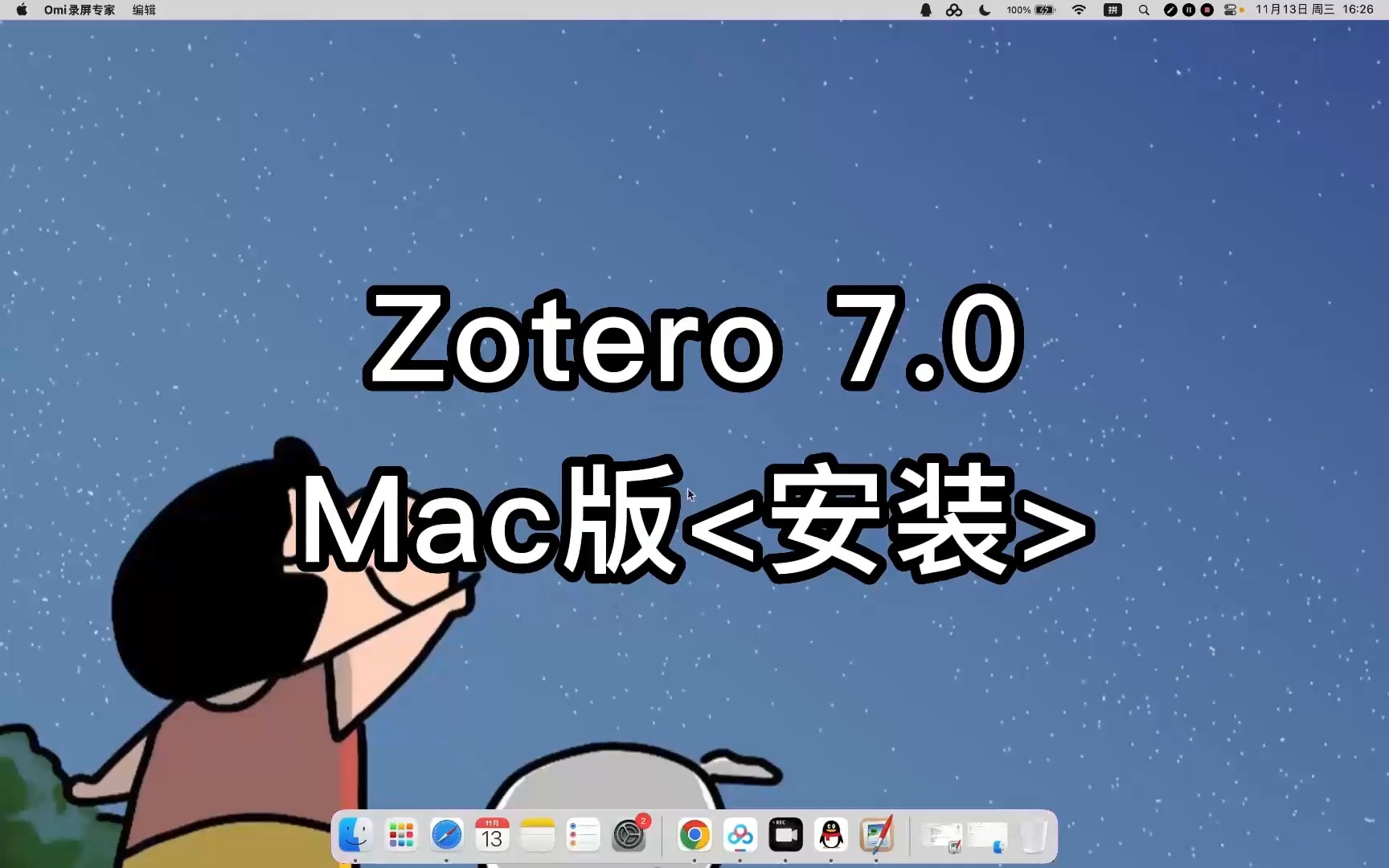The height and width of the screenshot is (868, 1389).
Task: Pause the screen recording
Action: pos(1189,10)
